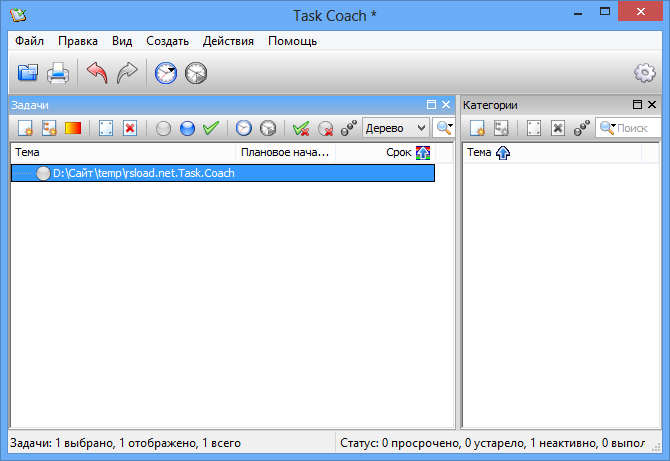670x461 pixels.
Task: Click the status bar text 'Задачи: 1 выбрано'
Action: [x=62, y=443]
